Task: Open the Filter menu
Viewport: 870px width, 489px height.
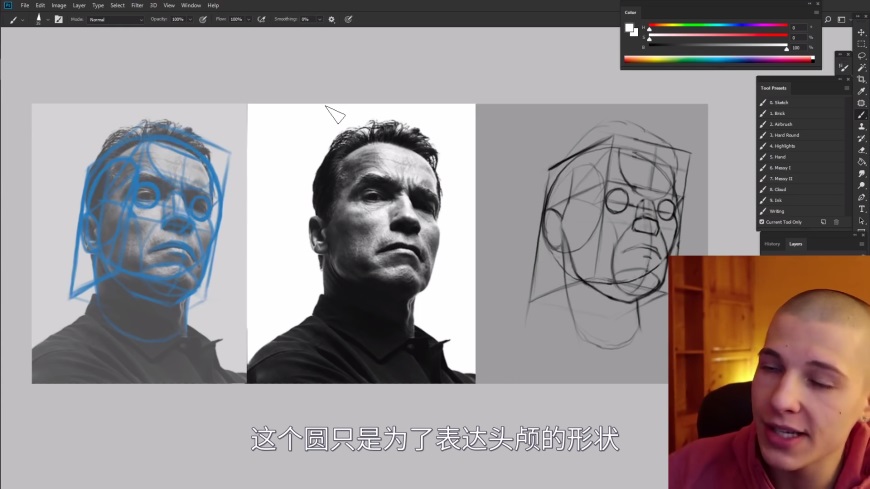Action: (x=137, y=5)
